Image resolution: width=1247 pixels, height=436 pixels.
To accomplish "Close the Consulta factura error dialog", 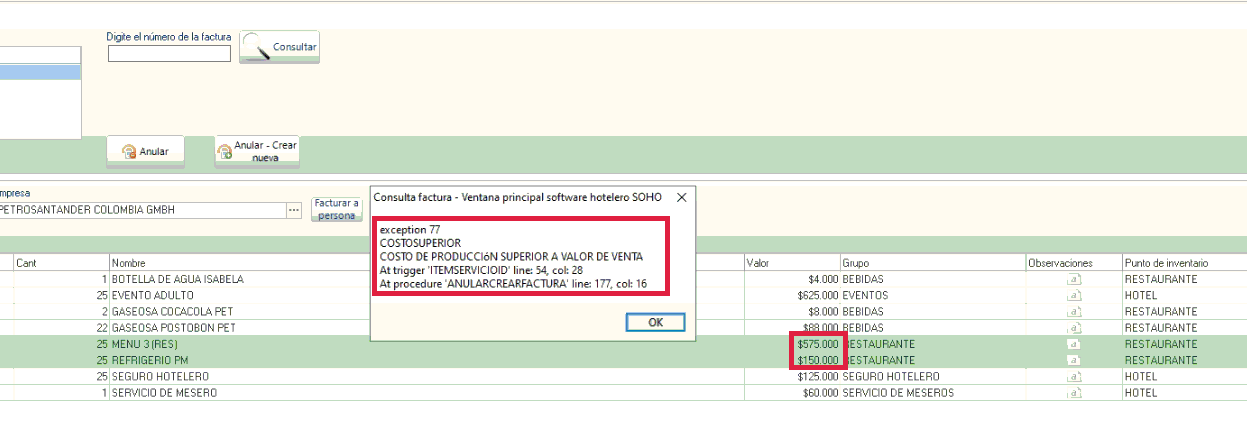I will [681, 197].
